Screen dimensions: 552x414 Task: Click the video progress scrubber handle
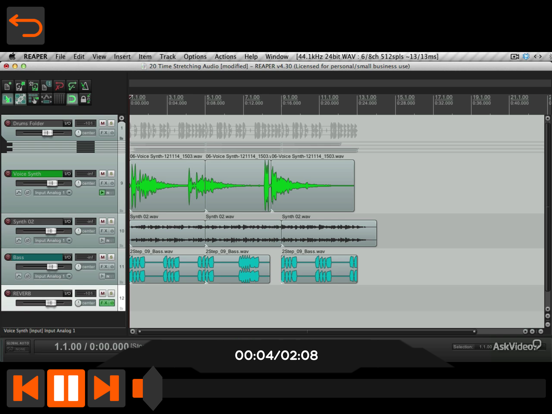click(152, 388)
